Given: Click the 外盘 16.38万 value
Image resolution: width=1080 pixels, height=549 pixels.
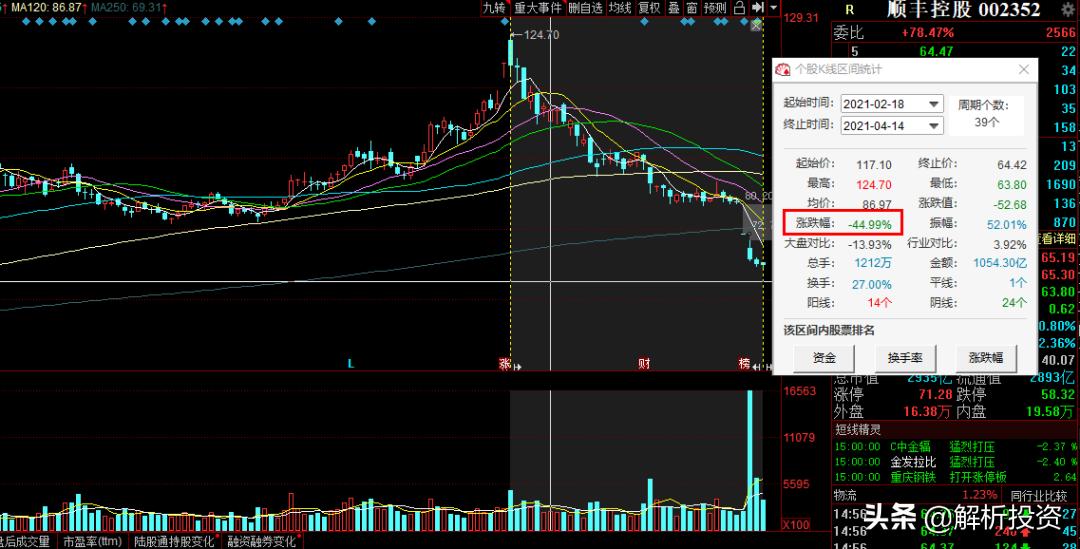Looking at the screenshot, I should click(927, 412).
